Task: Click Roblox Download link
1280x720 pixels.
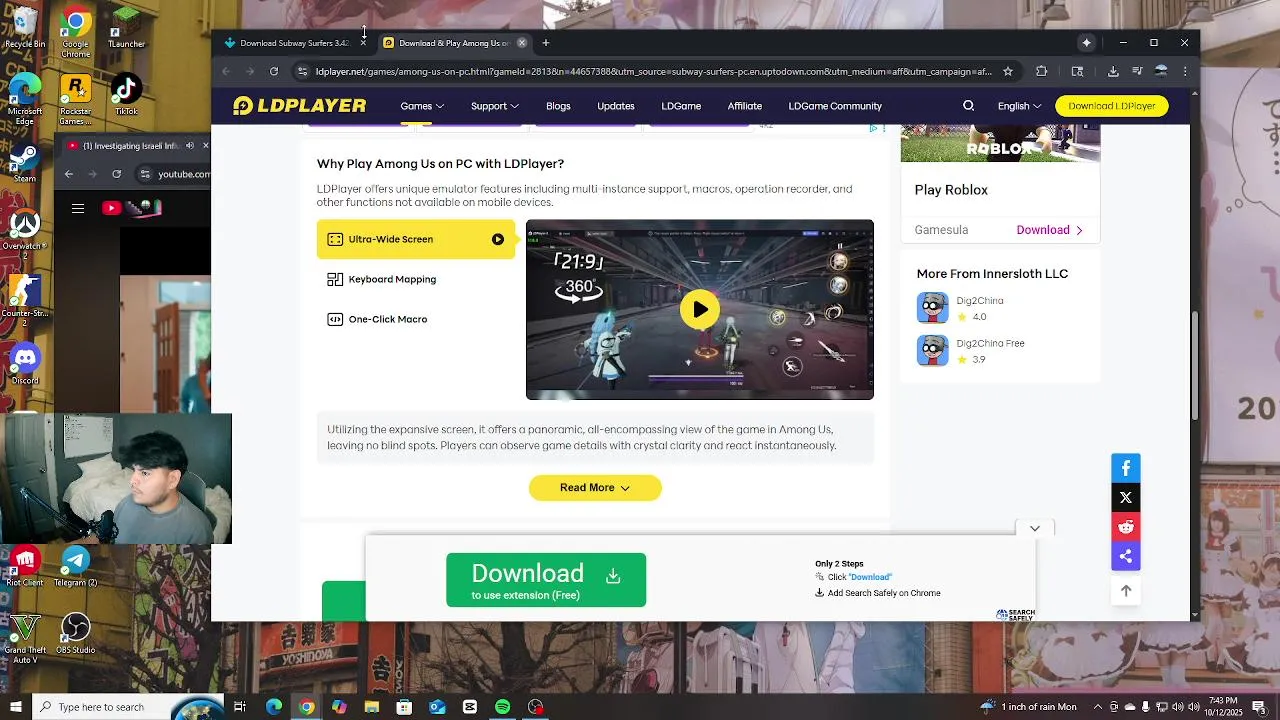Action: click(1050, 230)
